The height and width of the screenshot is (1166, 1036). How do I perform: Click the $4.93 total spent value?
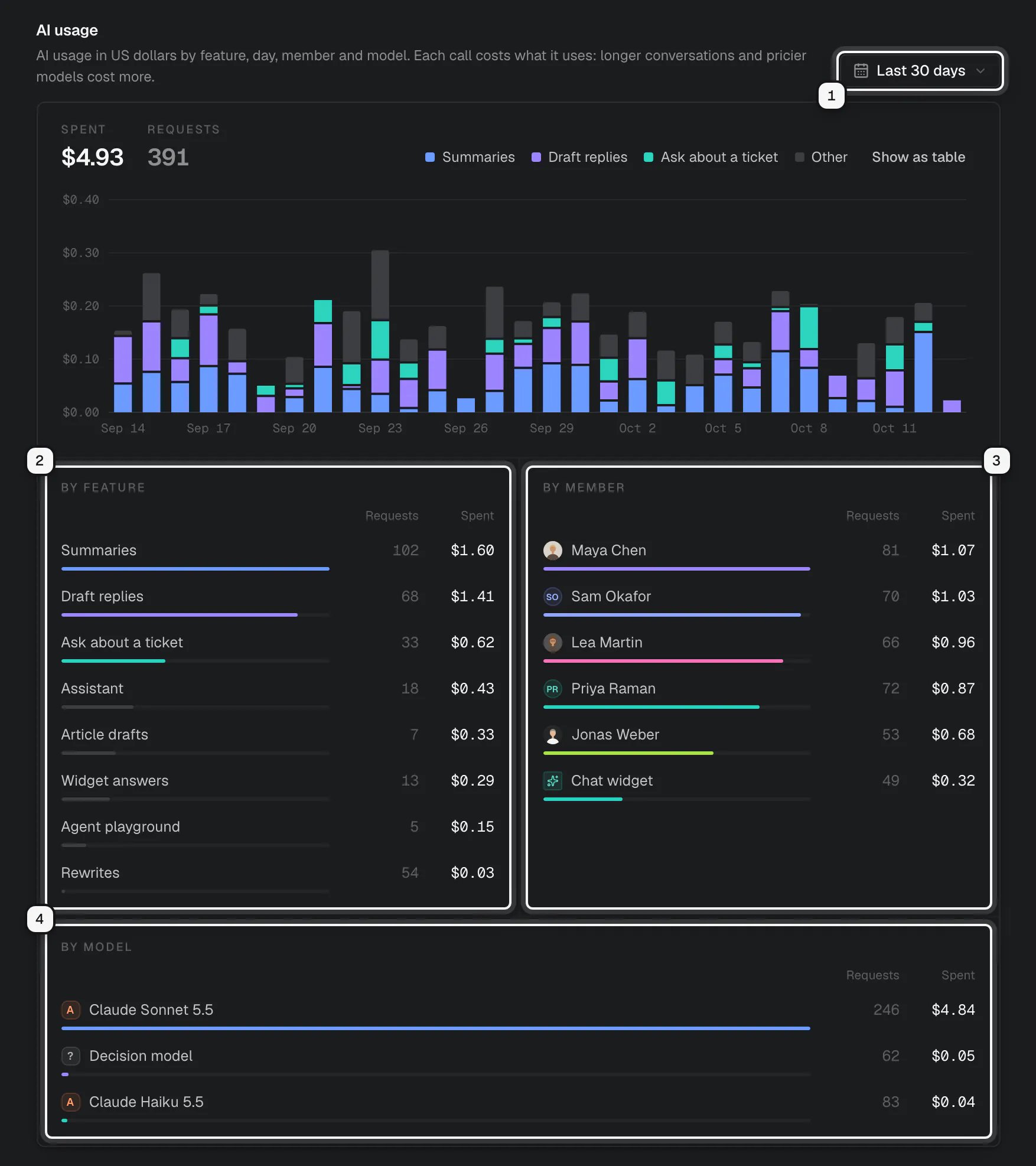92,157
